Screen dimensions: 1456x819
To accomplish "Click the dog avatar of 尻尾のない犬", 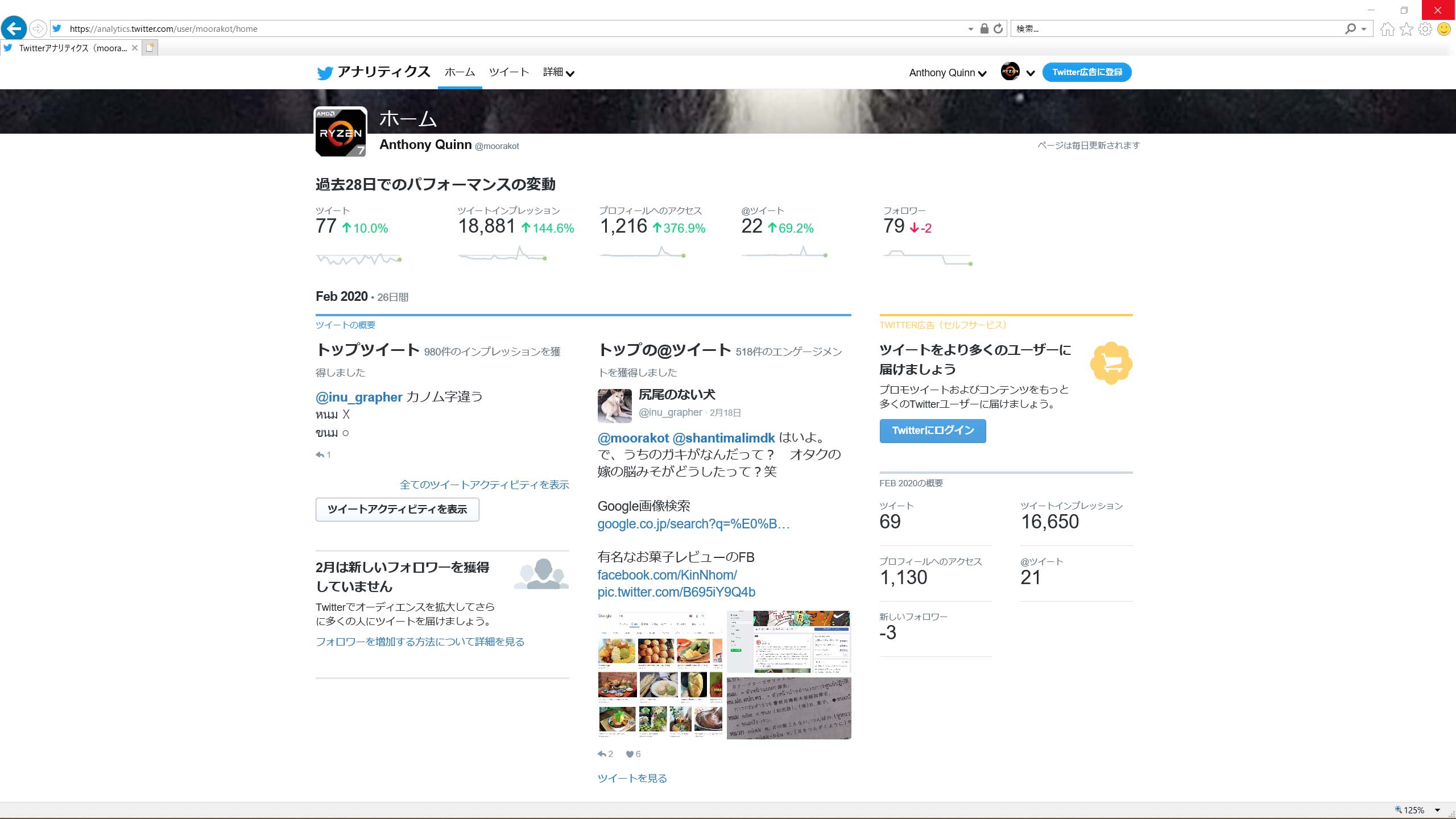I will point(614,406).
